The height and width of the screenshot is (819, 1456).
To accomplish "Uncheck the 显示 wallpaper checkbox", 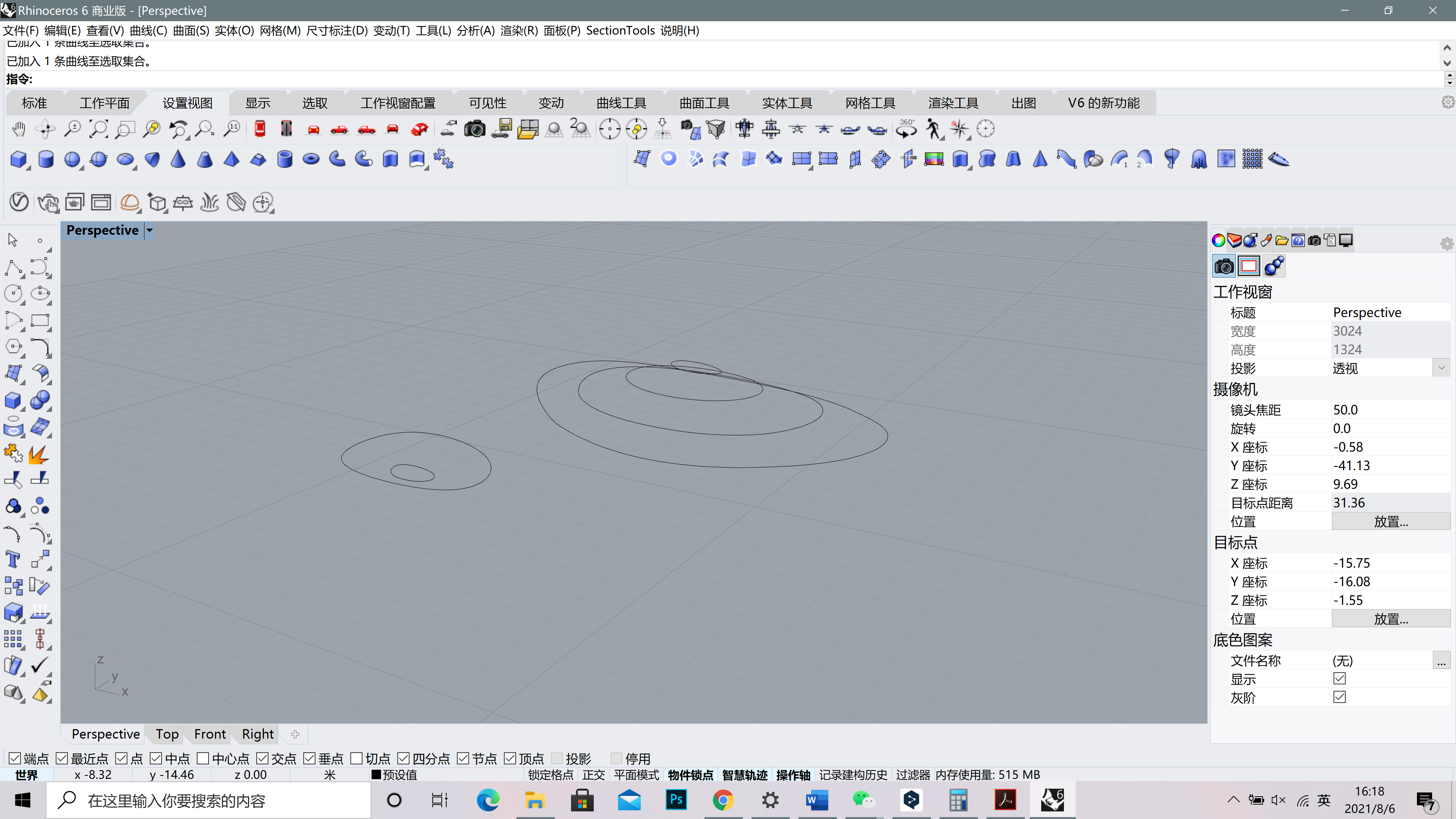I will [1340, 678].
